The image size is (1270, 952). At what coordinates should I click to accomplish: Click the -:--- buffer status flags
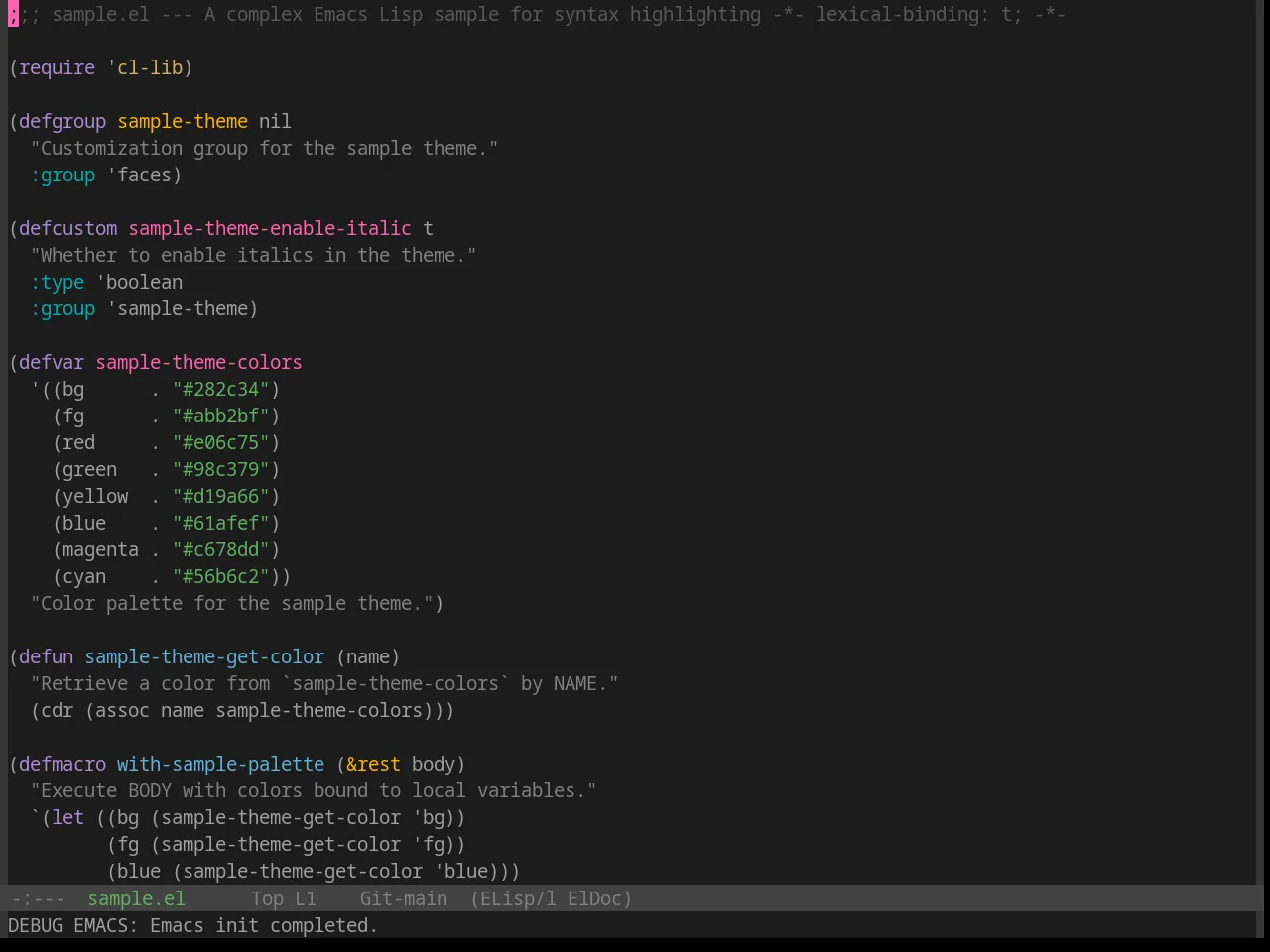(38, 898)
